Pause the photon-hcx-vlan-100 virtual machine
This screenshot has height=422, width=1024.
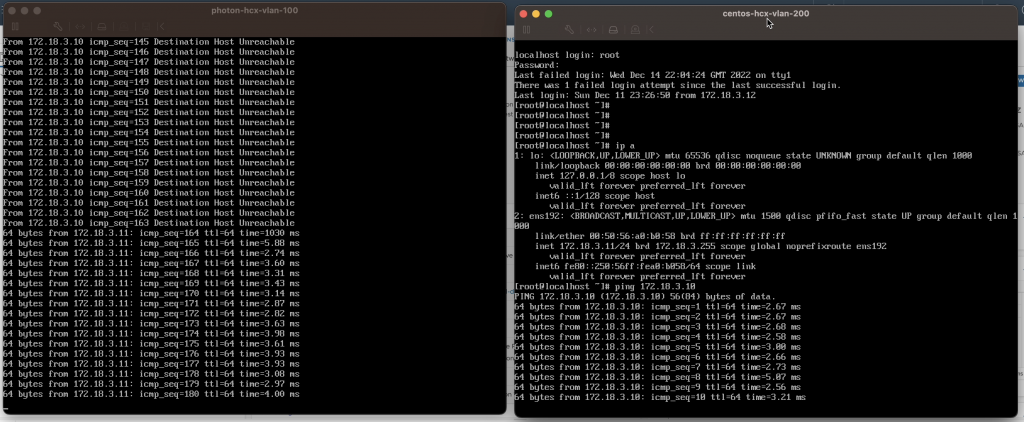point(15,26)
